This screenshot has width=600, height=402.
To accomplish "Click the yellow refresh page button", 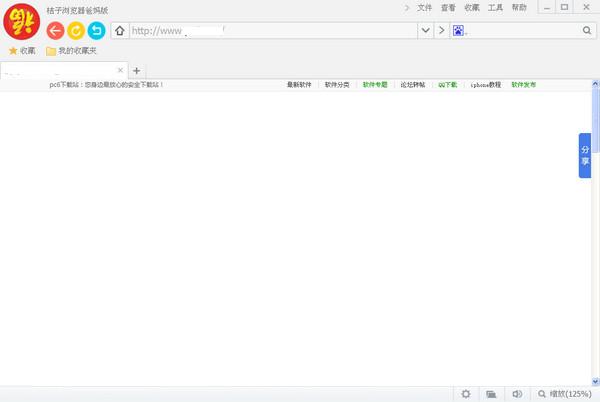I will 76,30.
